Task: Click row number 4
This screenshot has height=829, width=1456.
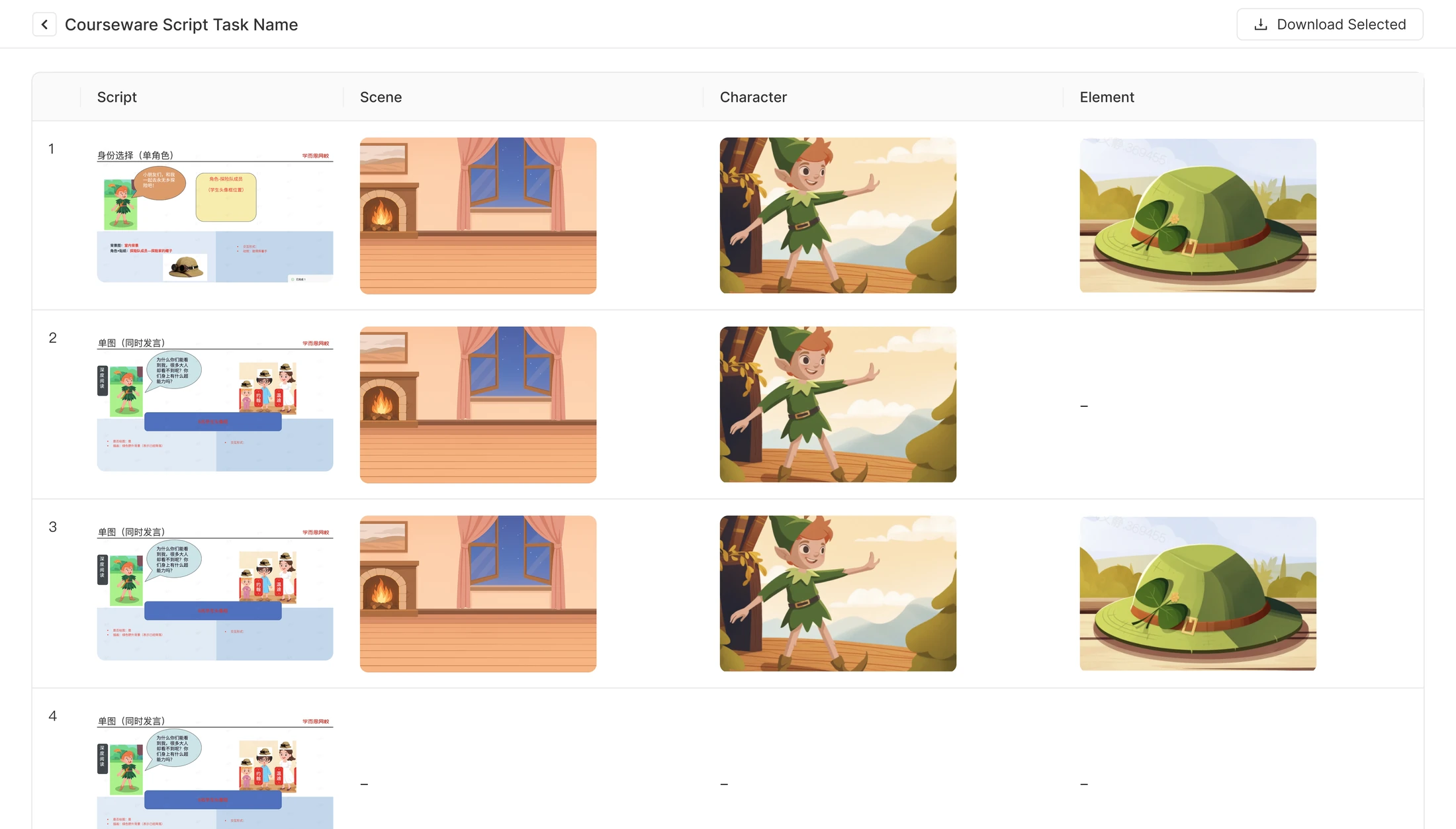Action: tap(52, 717)
